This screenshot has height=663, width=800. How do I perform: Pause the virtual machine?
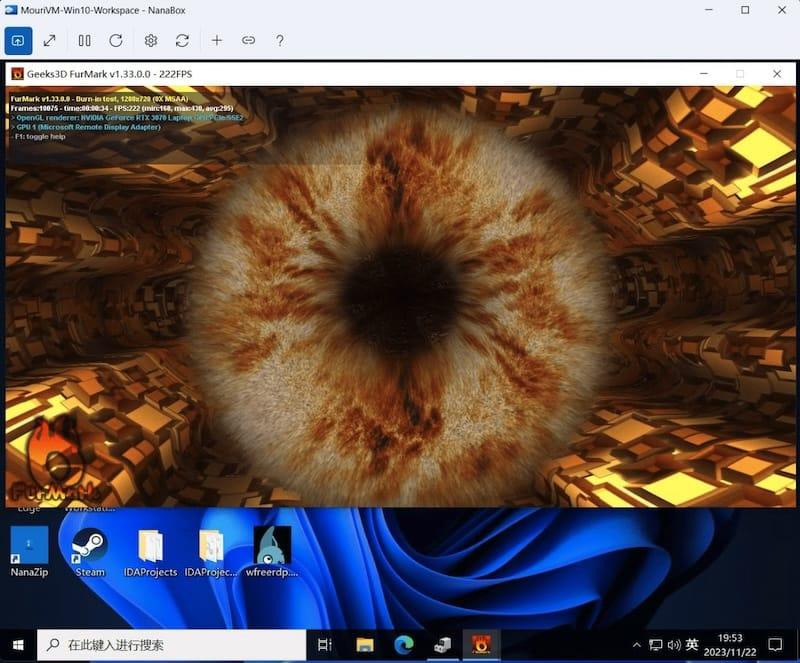[x=85, y=41]
